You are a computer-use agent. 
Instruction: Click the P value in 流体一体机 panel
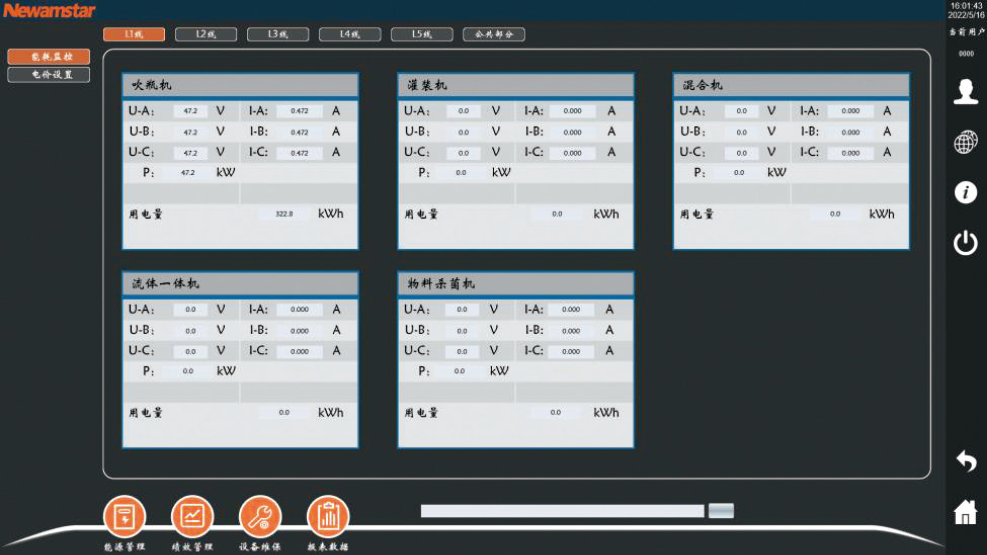(x=188, y=371)
